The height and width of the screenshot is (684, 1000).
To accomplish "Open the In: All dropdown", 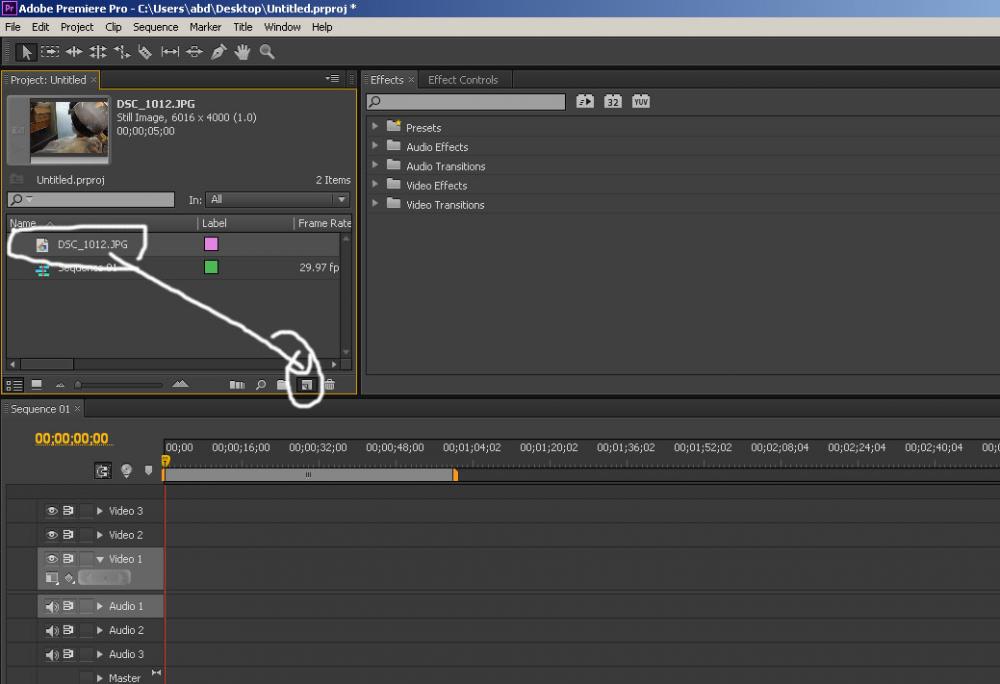I will point(277,200).
